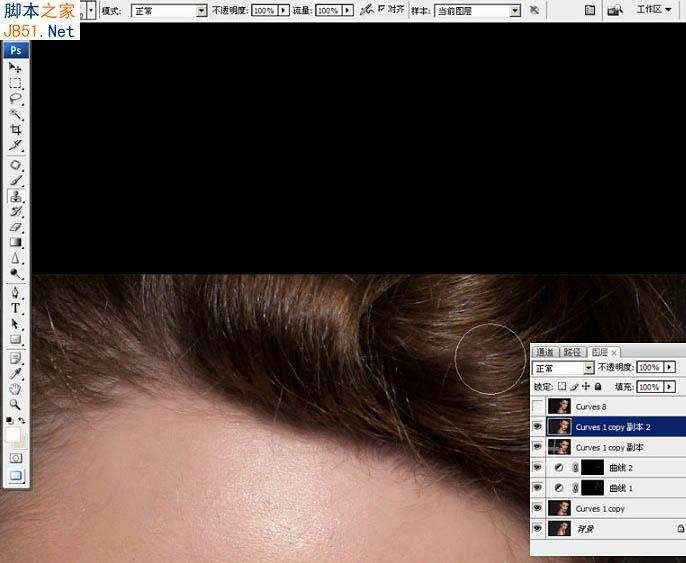Open the Clone Source panel icon

(x=590, y=10)
